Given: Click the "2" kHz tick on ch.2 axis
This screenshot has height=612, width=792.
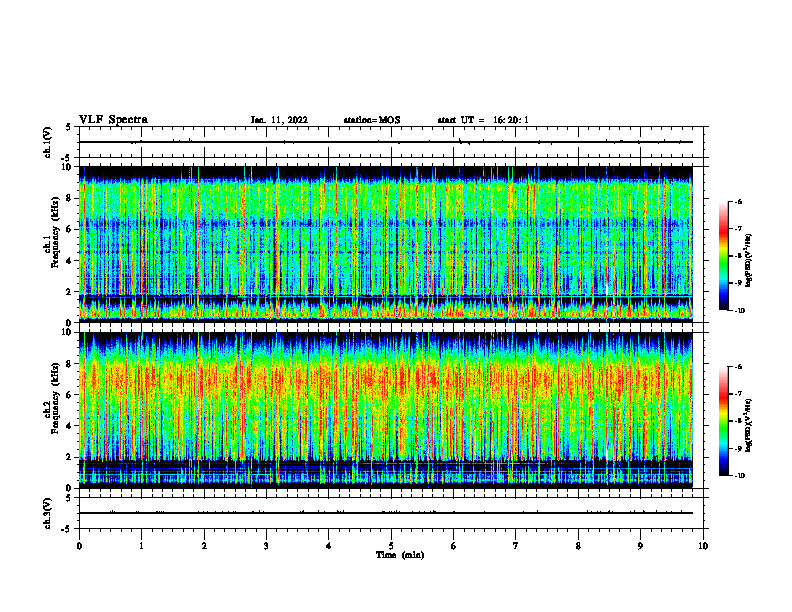Looking at the screenshot, I should [69, 457].
